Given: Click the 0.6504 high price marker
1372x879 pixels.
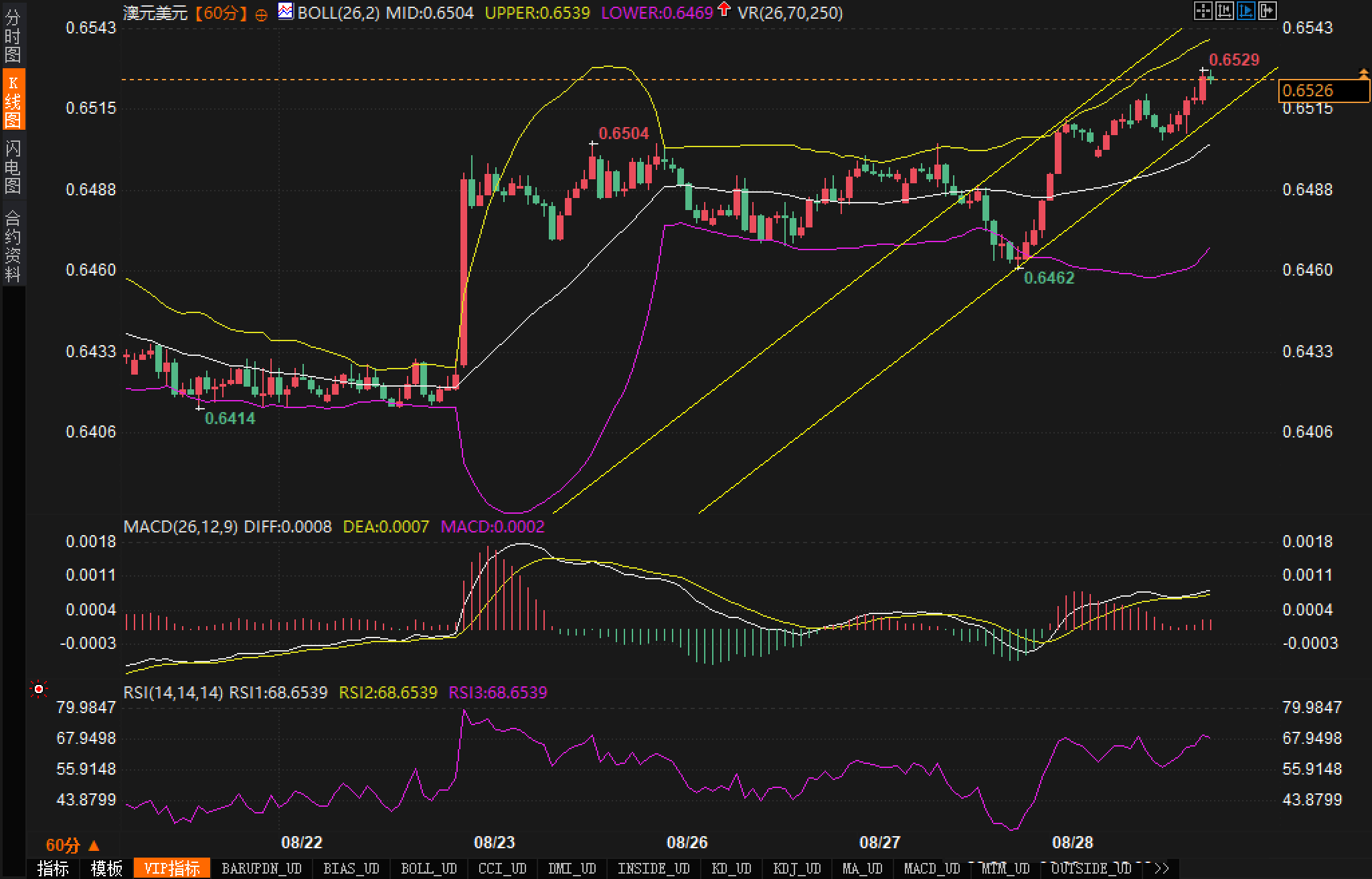Looking at the screenshot, I should pyautogui.click(x=624, y=133).
